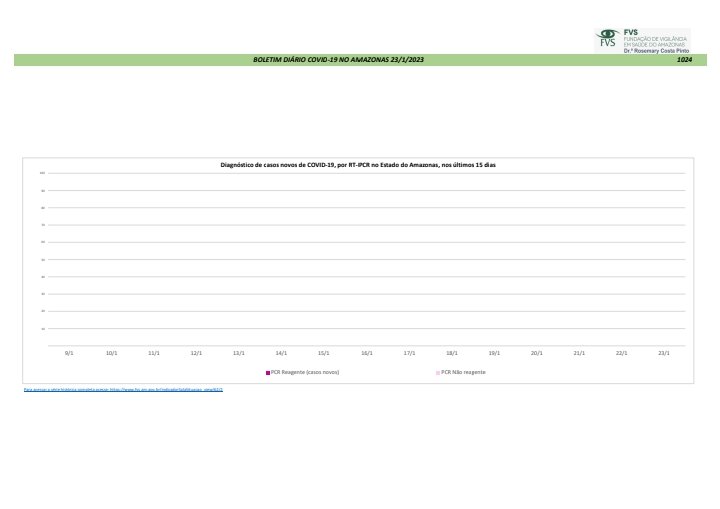720x509 pixels.
Task: Click the 20/1 x-axis date label
Action: tap(537, 353)
